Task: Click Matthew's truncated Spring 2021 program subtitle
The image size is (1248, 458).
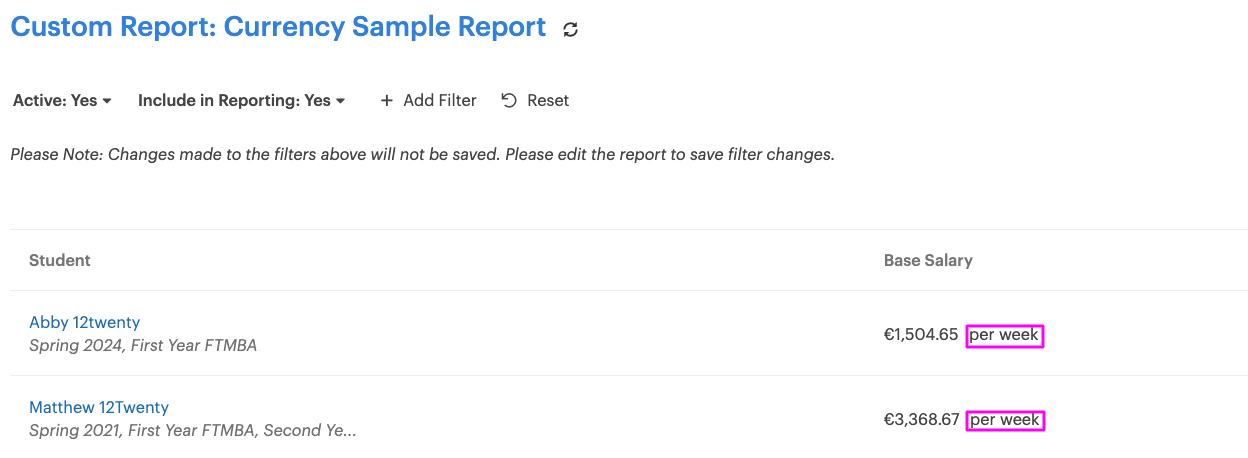Action: point(193,431)
